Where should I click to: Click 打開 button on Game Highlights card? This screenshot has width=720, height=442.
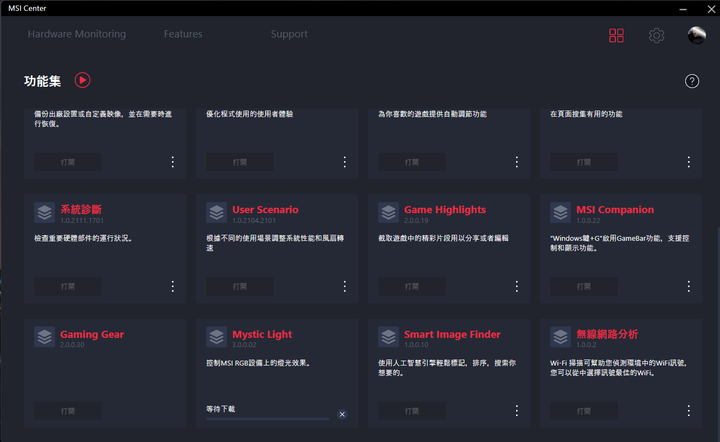coord(412,286)
